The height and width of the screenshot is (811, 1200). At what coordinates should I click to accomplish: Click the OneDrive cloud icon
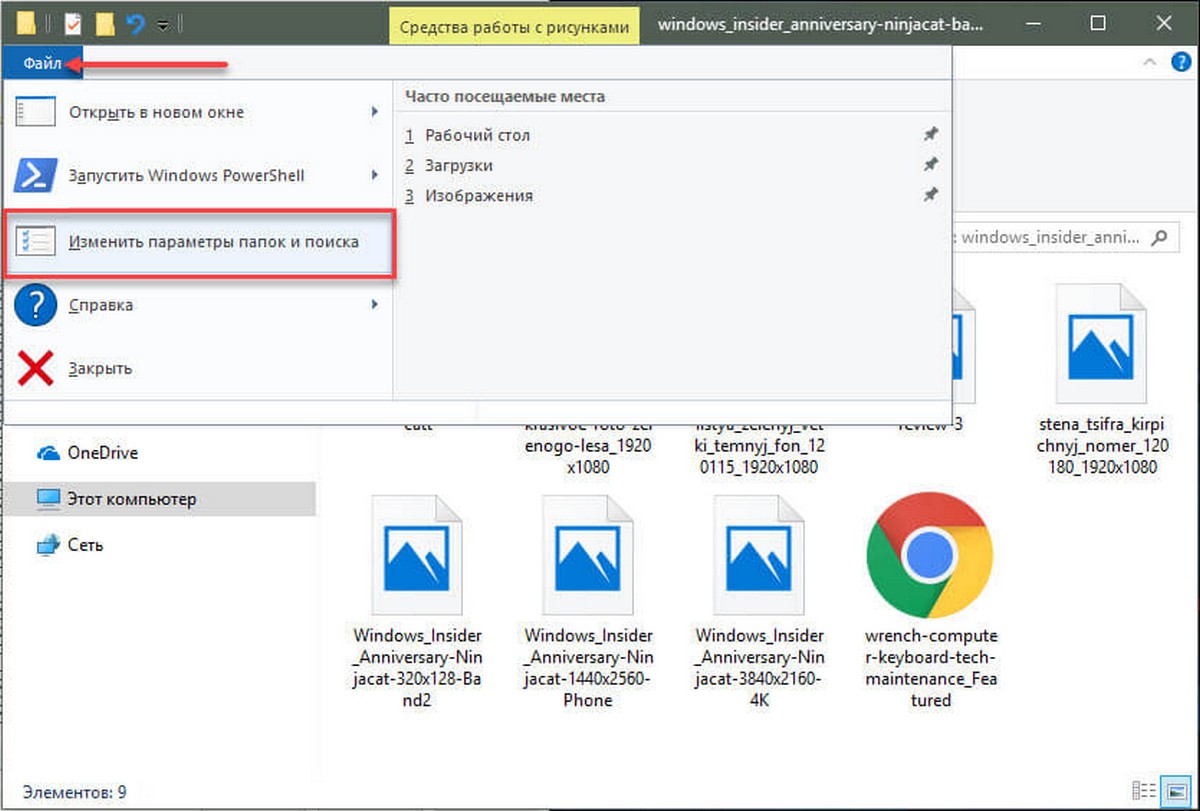coord(48,454)
